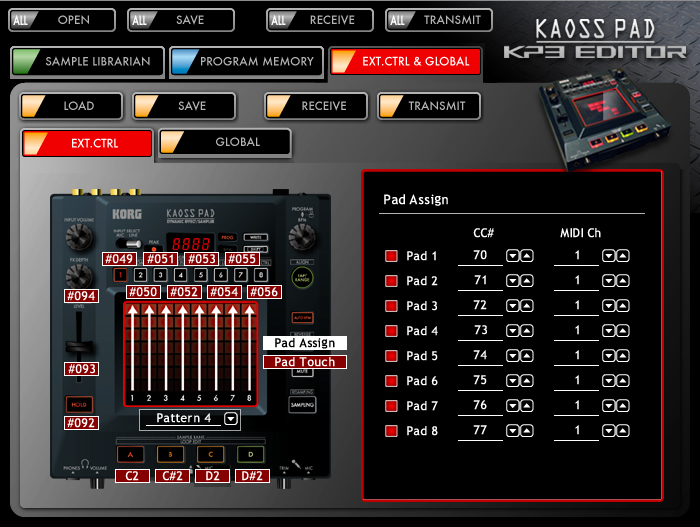This screenshot has width=700, height=527.
Task: Open the Pattern 4 dropdown
Action: 231,419
